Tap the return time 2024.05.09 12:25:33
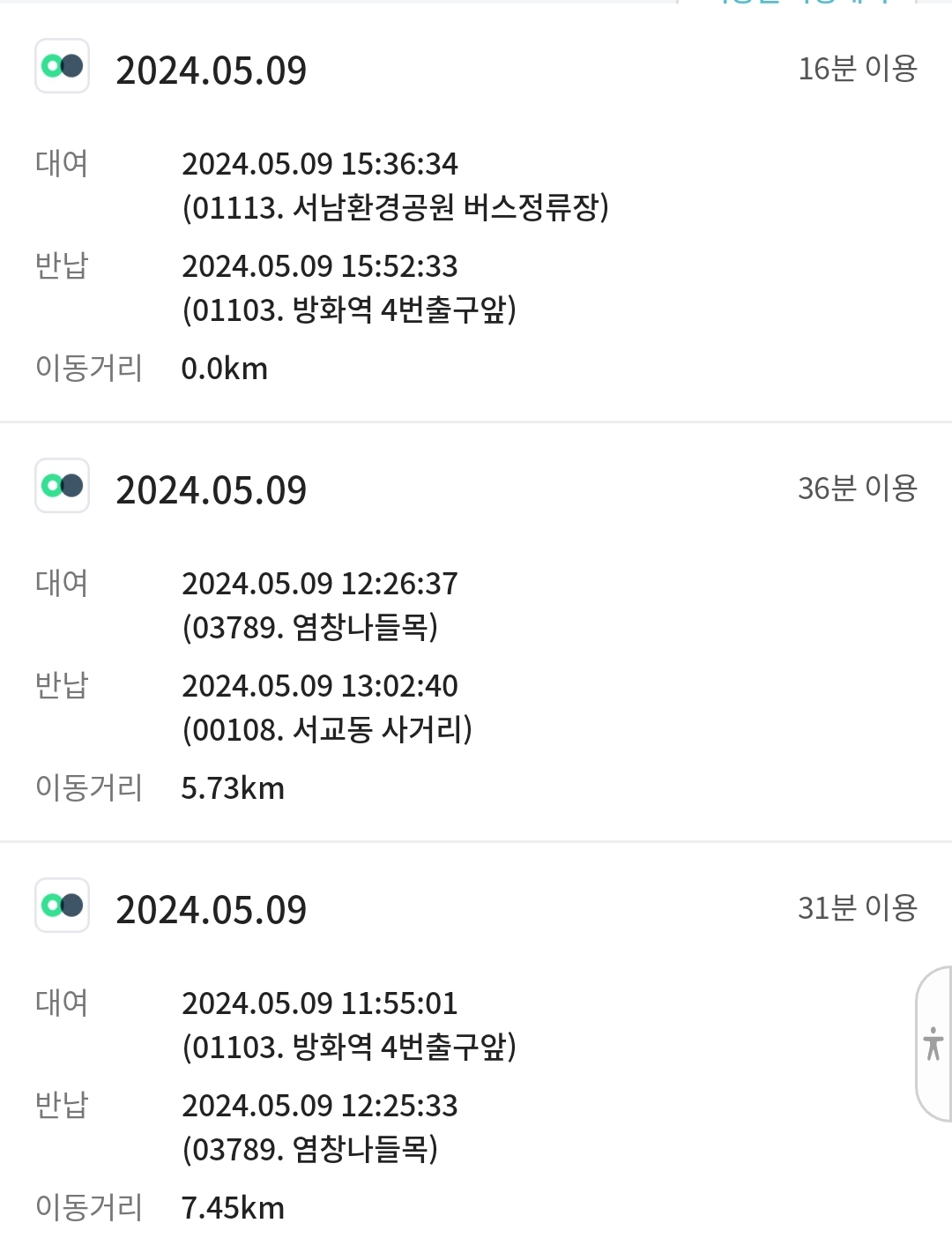This screenshot has height=1253, width=952. click(x=319, y=1106)
